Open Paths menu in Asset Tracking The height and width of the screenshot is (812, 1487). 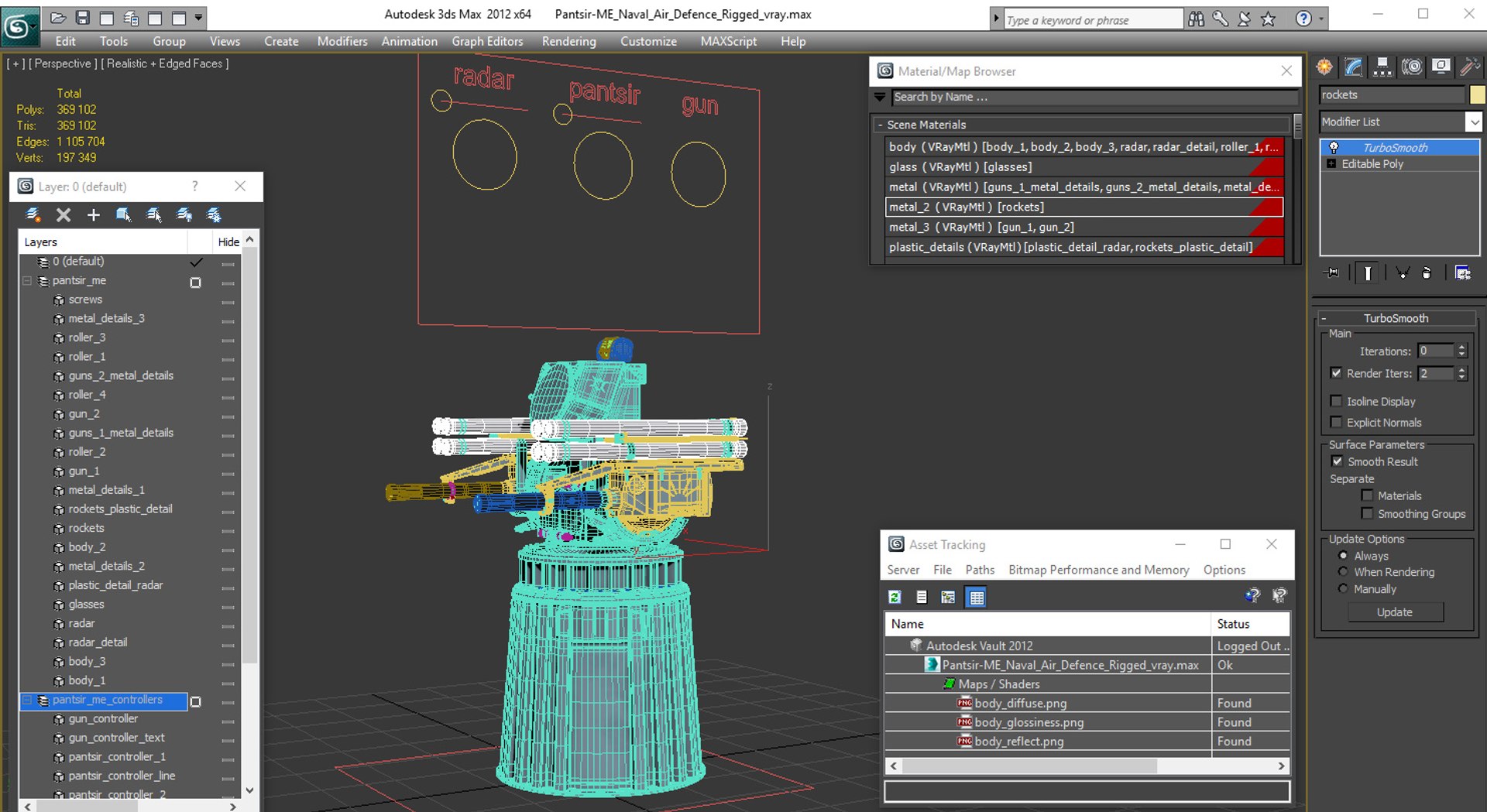pos(980,570)
